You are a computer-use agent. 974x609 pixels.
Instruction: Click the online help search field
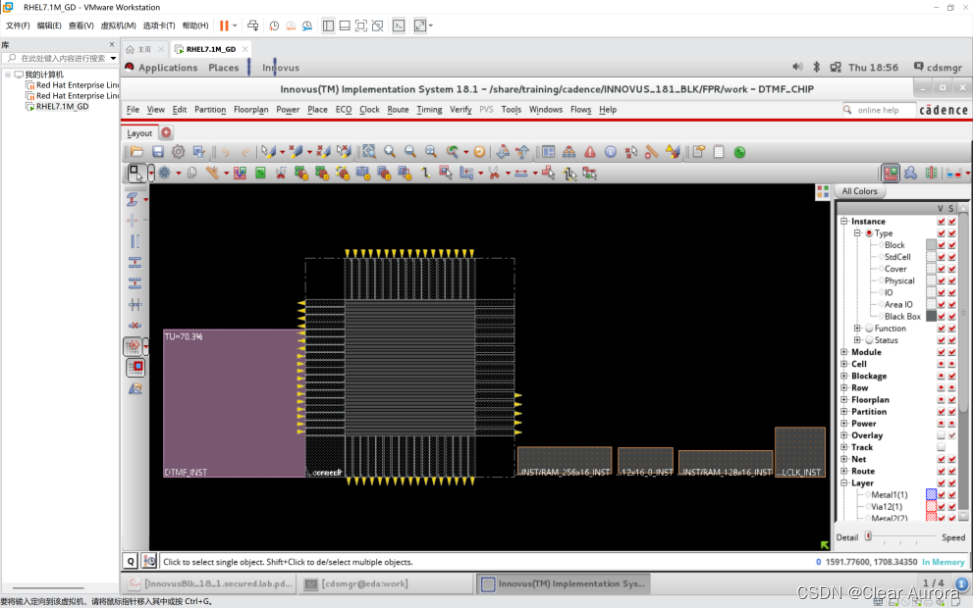click(878, 110)
